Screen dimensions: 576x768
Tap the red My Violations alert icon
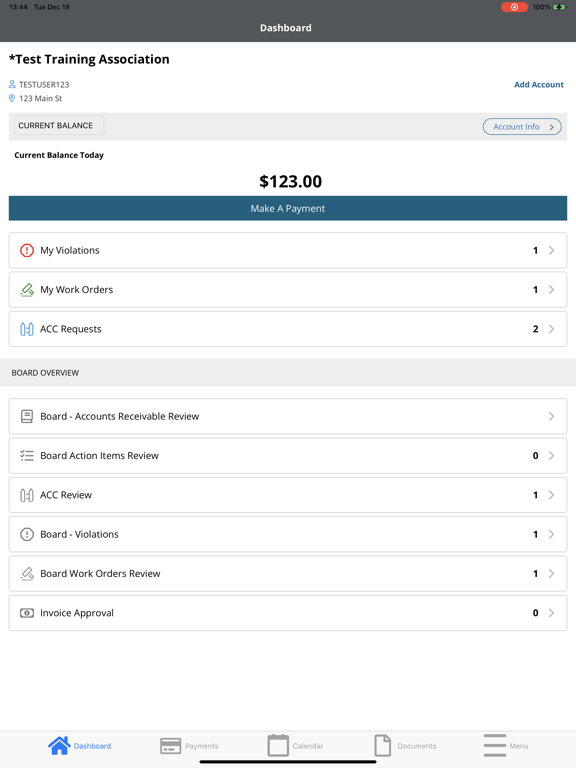[27, 250]
